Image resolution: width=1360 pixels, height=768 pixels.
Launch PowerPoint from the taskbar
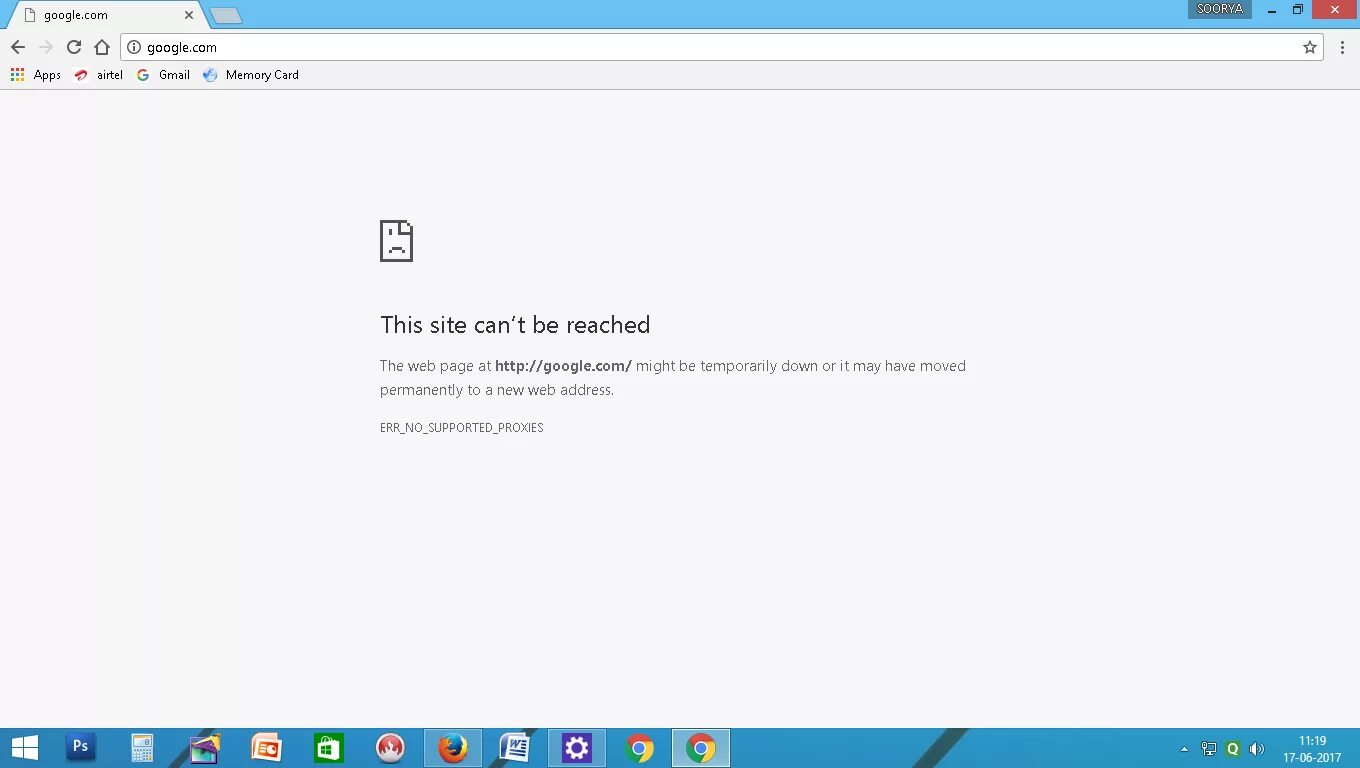click(266, 747)
